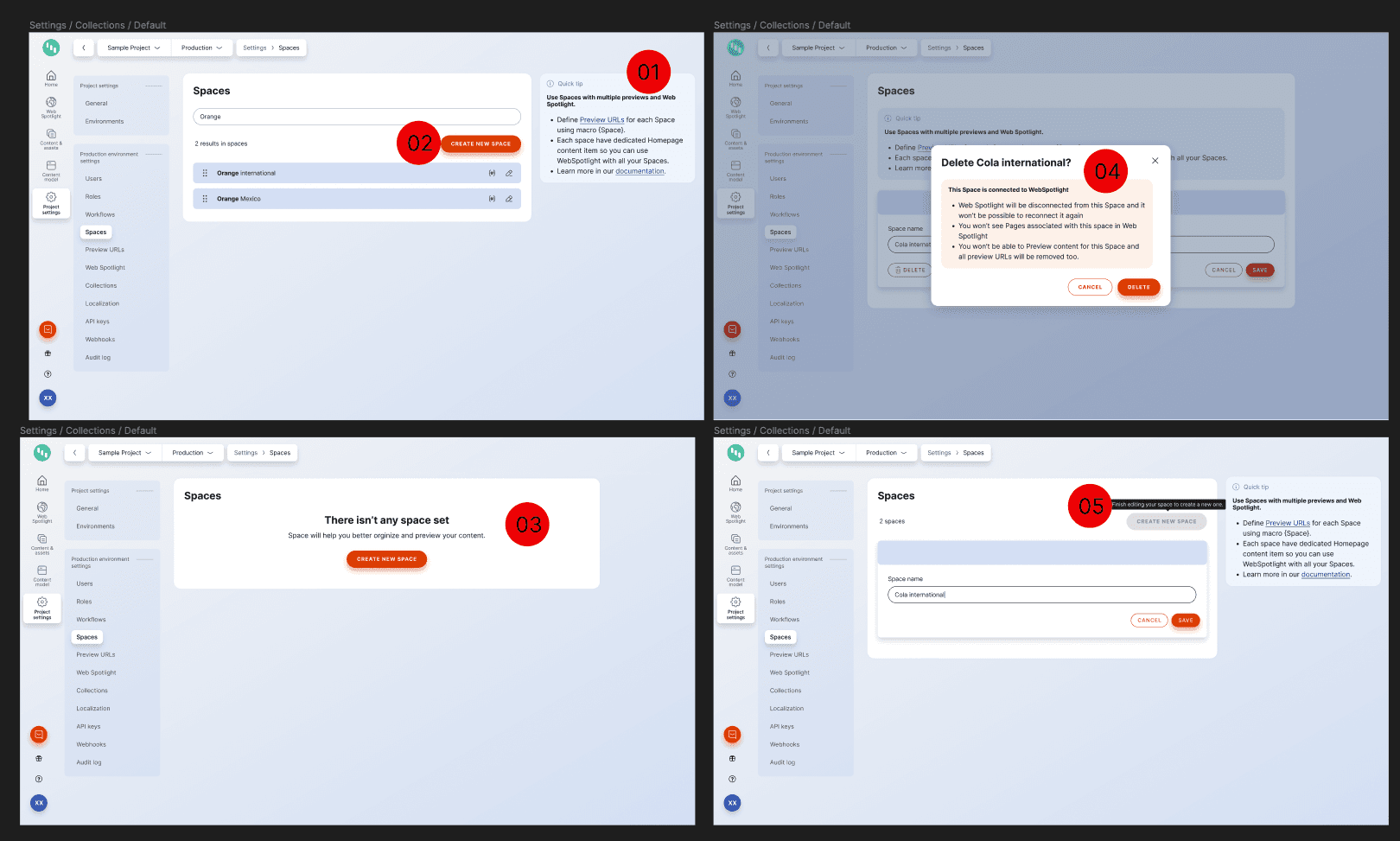Click the pencil icon on Orange Mexico row
The image size is (1400, 841).
(509, 199)
